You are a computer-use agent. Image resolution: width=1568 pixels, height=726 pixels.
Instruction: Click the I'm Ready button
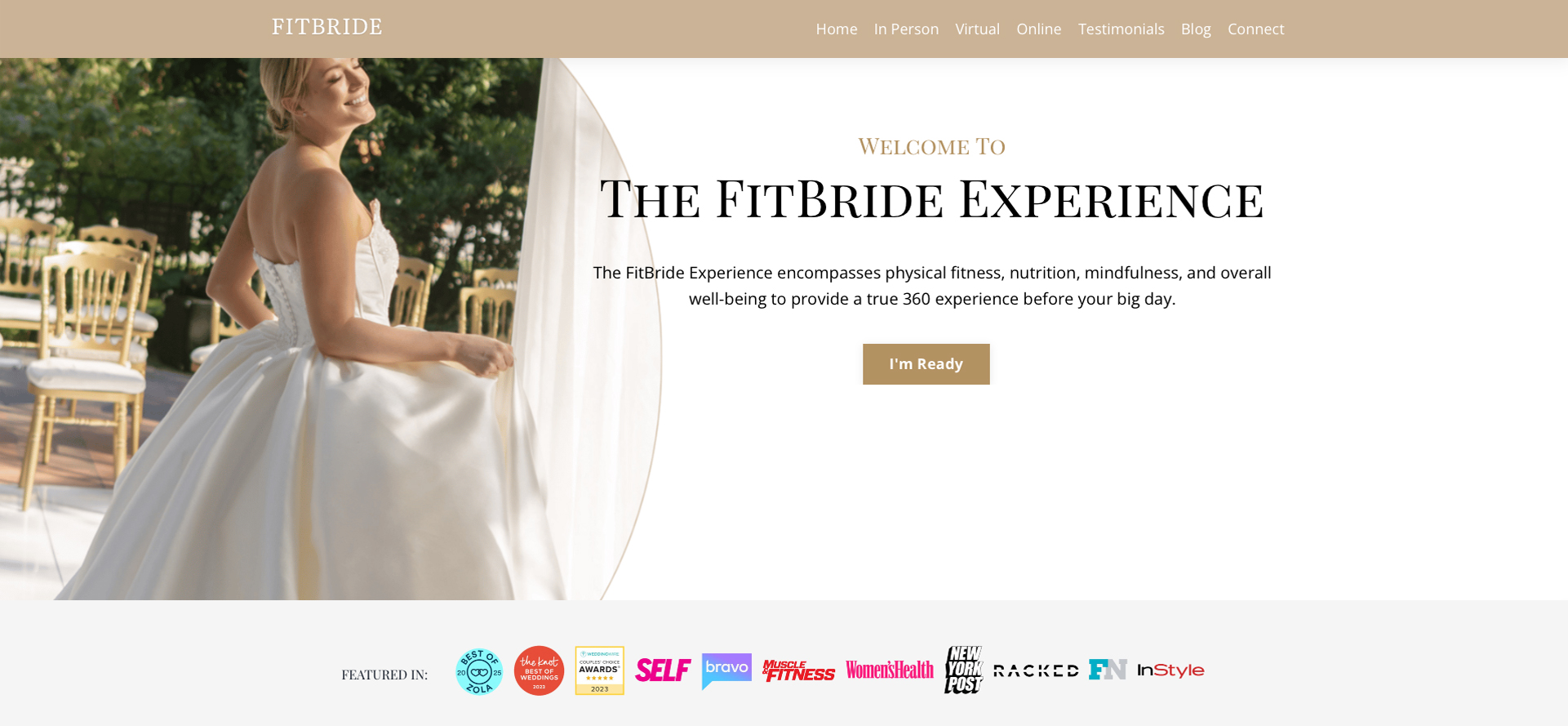point(926,364)
